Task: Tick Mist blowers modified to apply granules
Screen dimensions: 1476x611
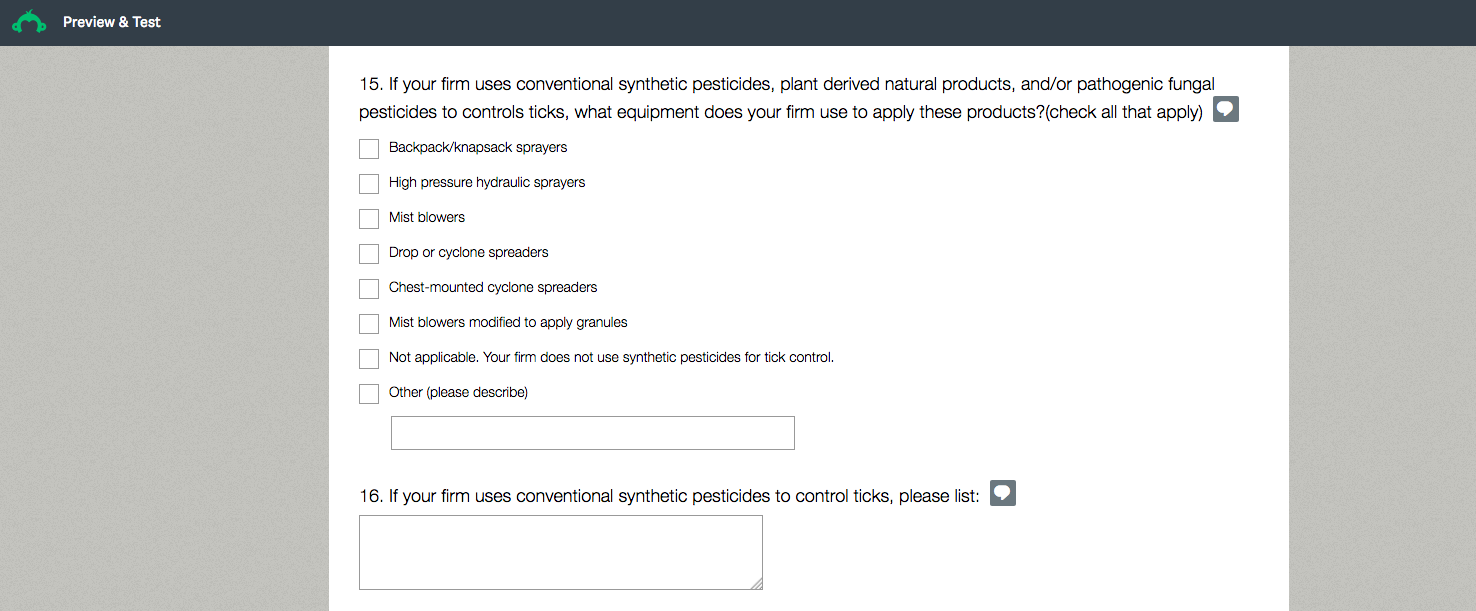Action: (369, 324)
